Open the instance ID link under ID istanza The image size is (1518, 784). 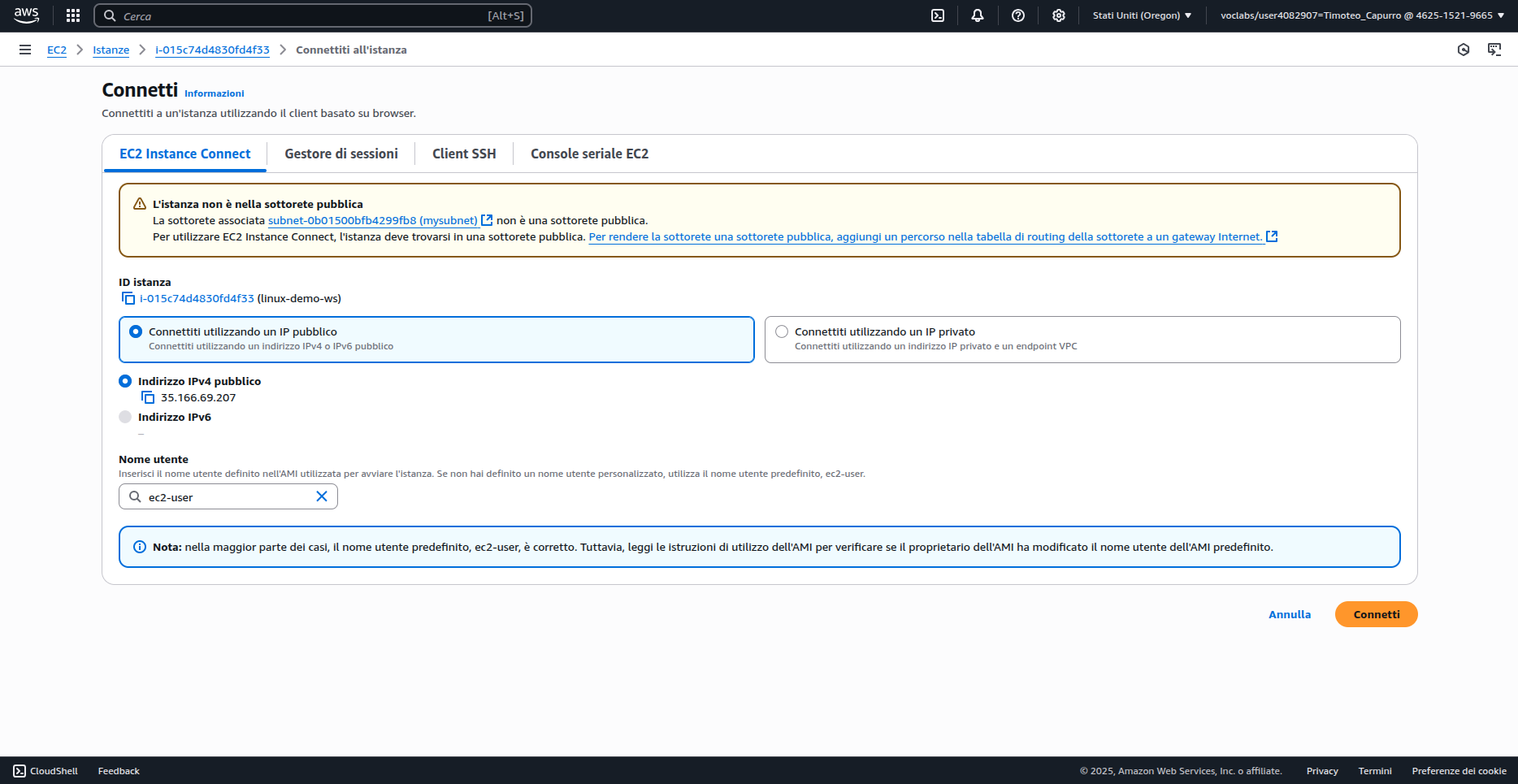(x=197, y=298)
